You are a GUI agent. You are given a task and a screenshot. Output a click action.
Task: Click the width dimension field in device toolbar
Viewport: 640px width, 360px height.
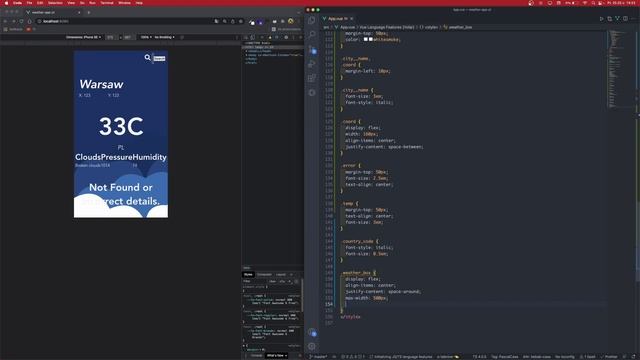tap(111, 37)
